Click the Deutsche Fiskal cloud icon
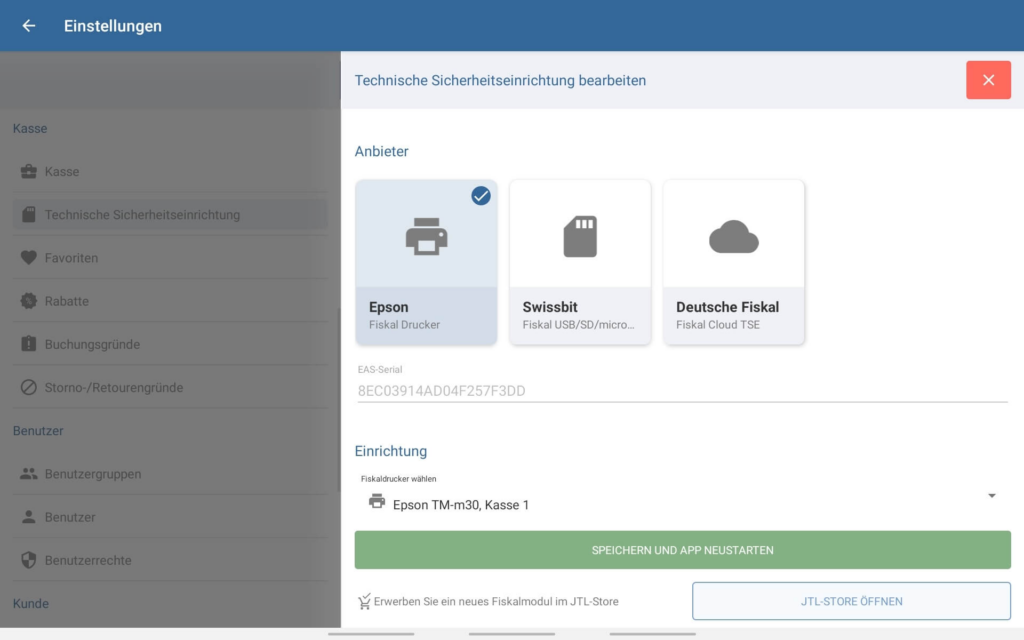1024x640 pixels. (734, 237)
